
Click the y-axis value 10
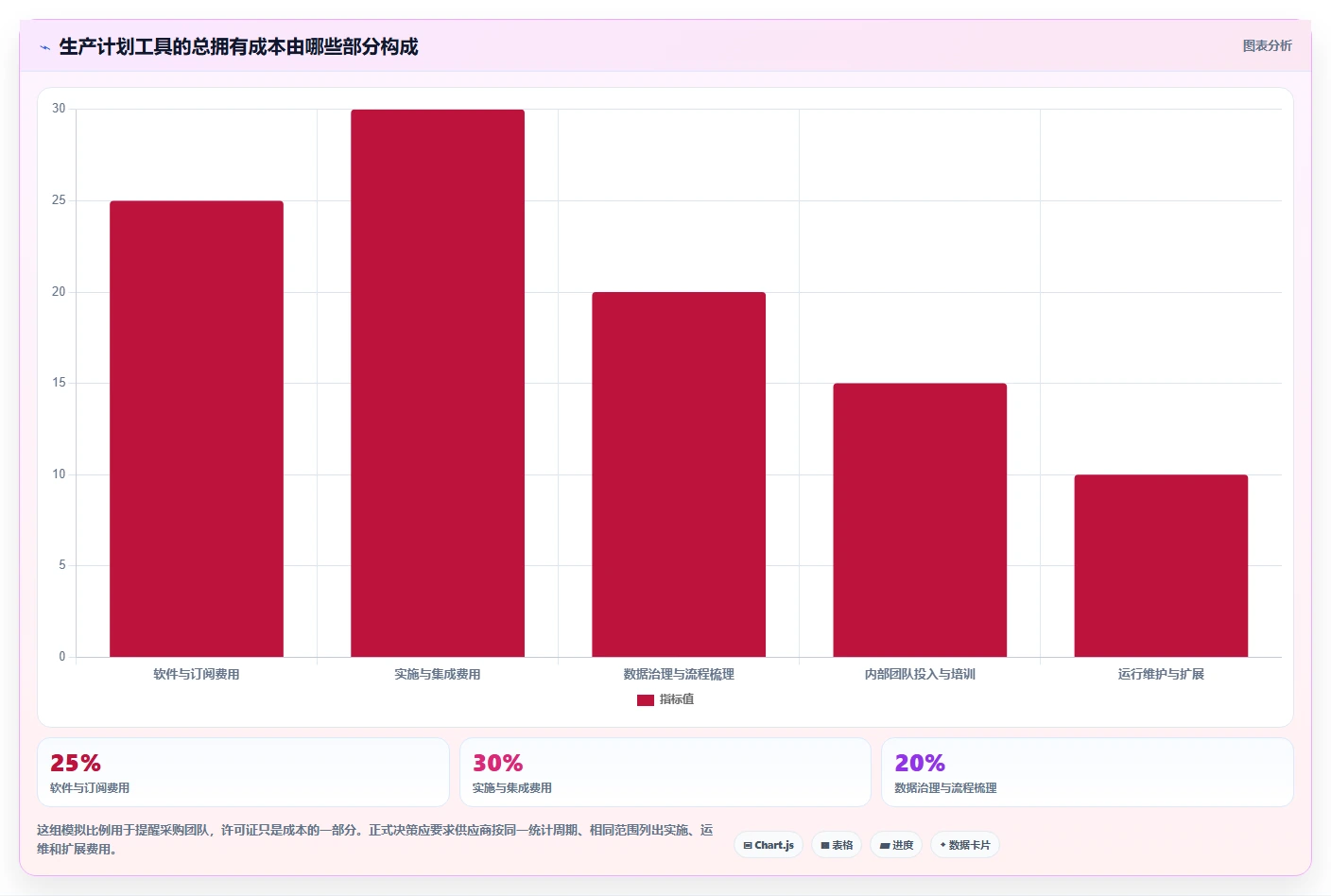click(x=59, y=474)
